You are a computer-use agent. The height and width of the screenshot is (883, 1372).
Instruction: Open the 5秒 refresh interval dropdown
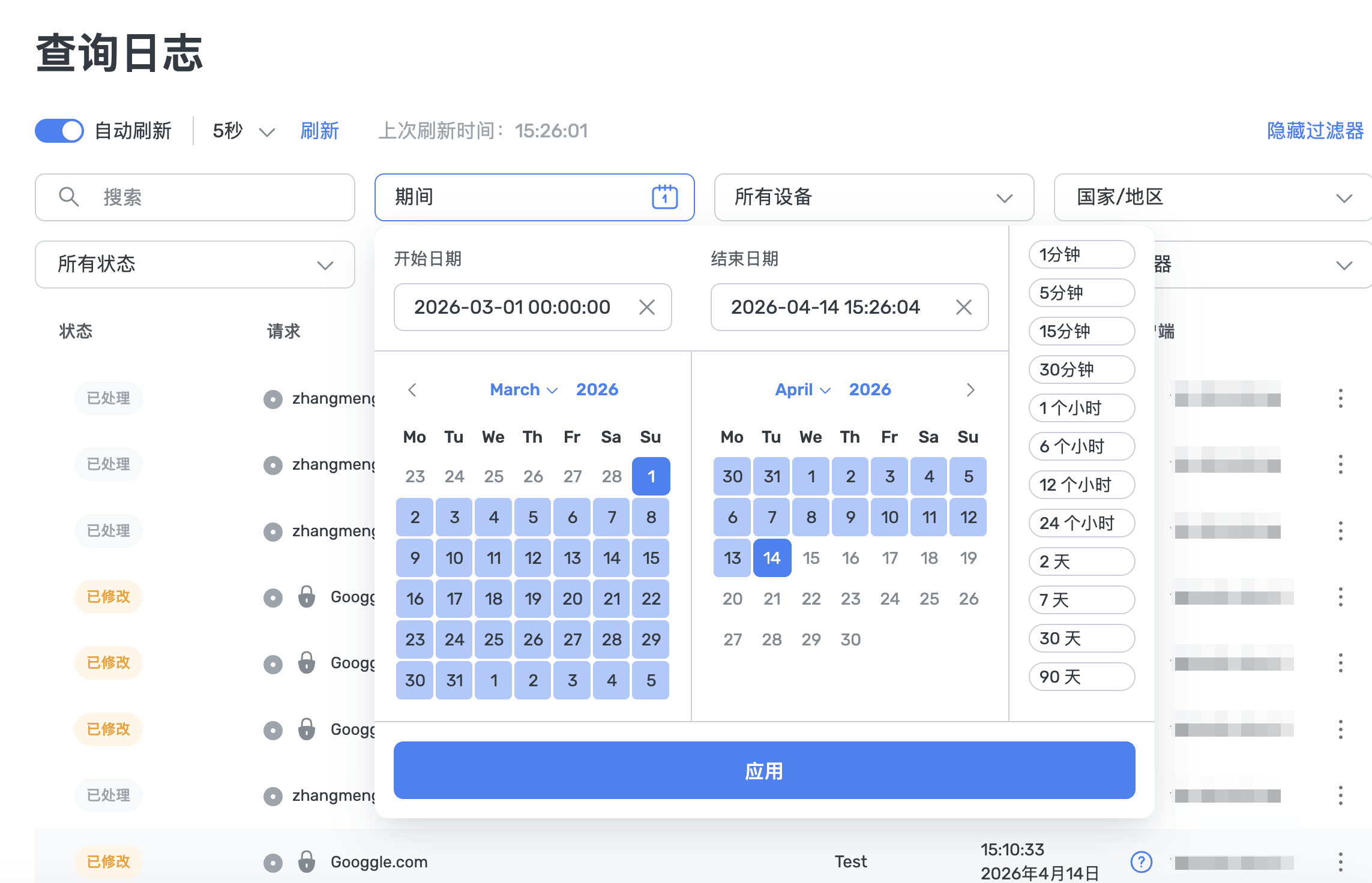pyautogui.click(x=240, y=131)
